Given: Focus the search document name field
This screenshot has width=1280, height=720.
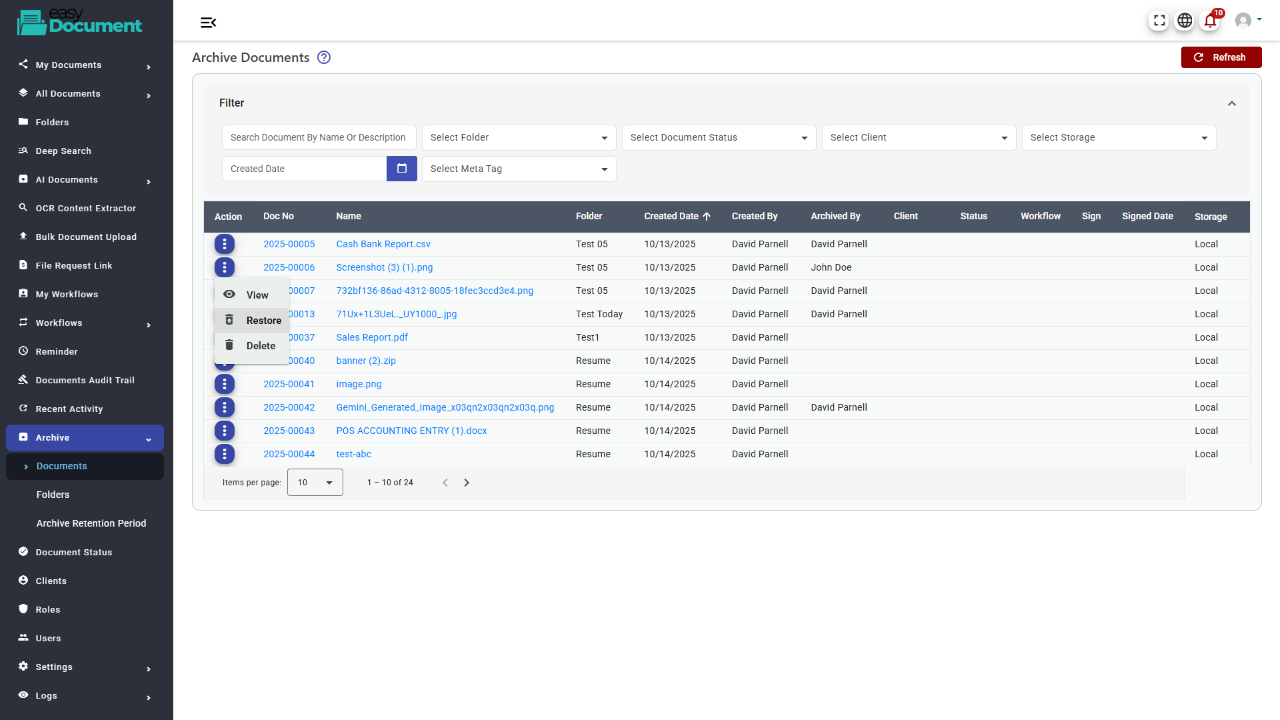Looking at the screenshot, I should 319,138.
